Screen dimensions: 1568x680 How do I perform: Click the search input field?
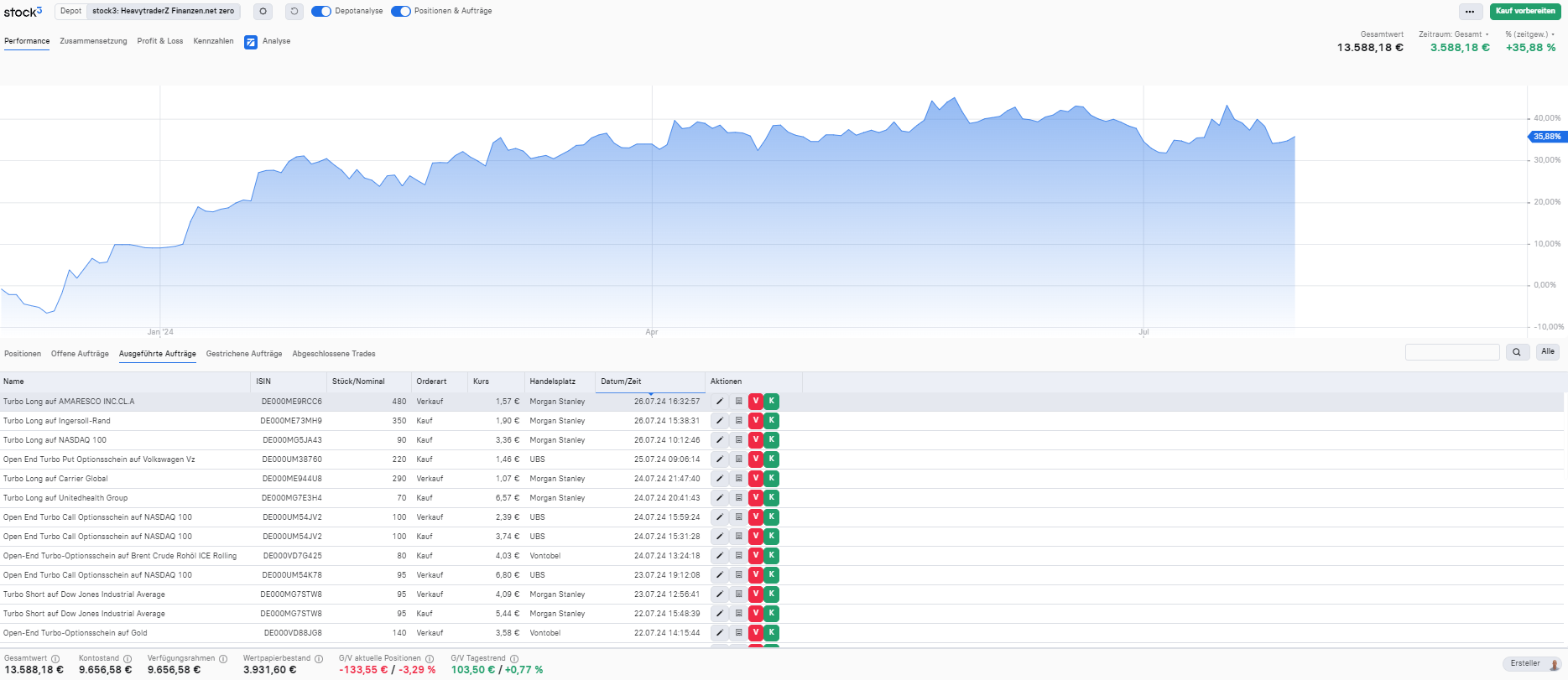[x=1452, y=352]
